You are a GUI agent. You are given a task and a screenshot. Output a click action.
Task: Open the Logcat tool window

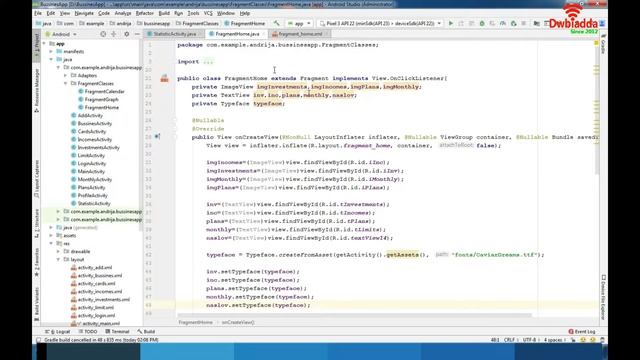point(58,331)
